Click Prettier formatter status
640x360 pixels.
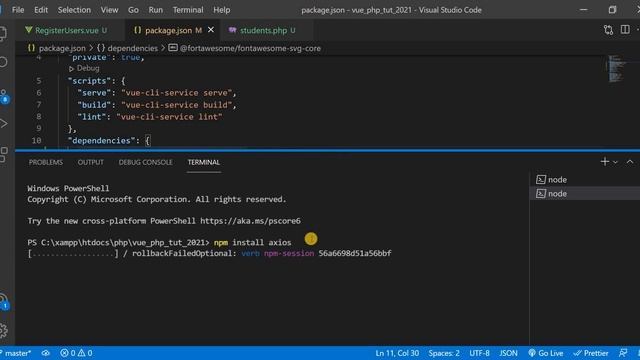(x=591, y=353)
